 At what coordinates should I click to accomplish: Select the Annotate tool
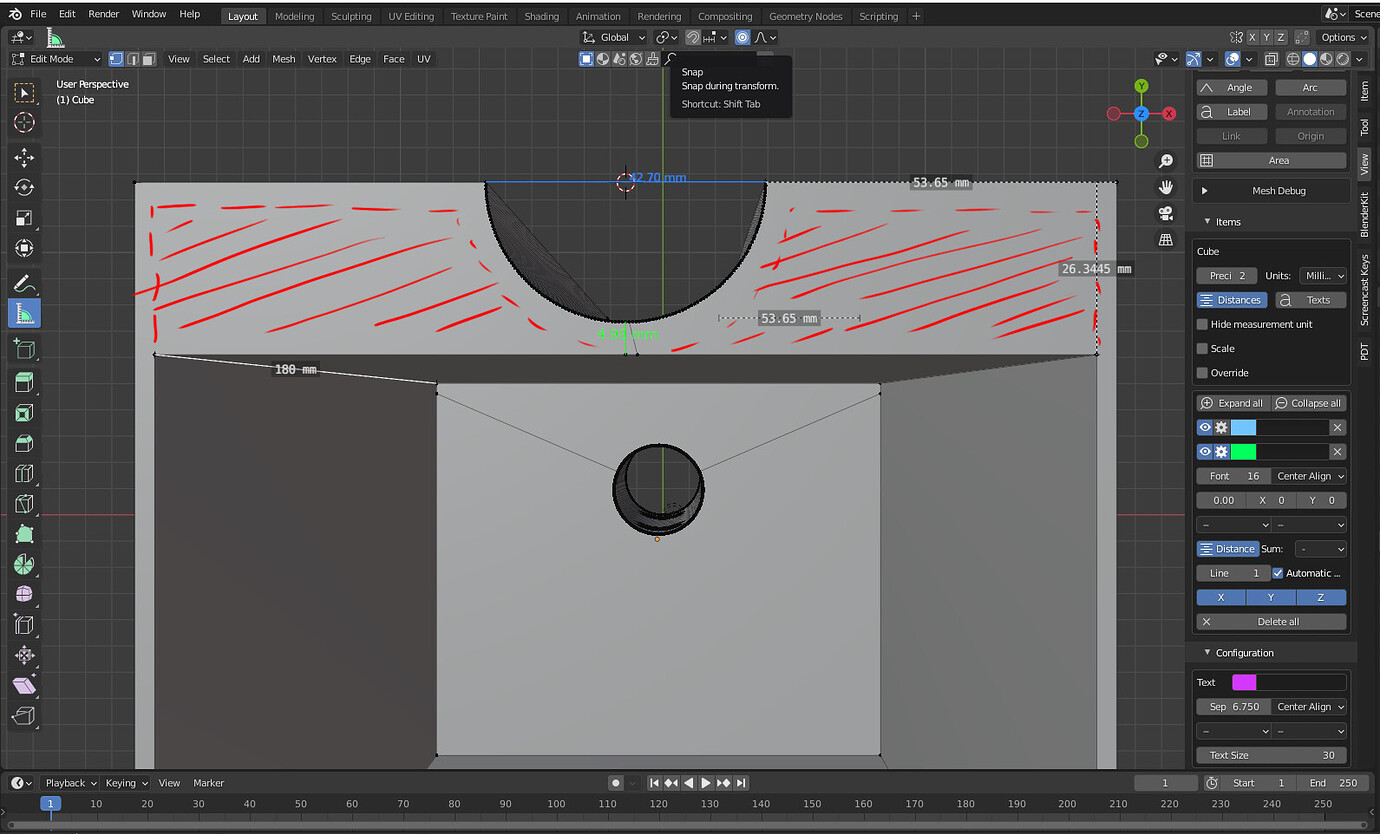click(x=22, y=283)
